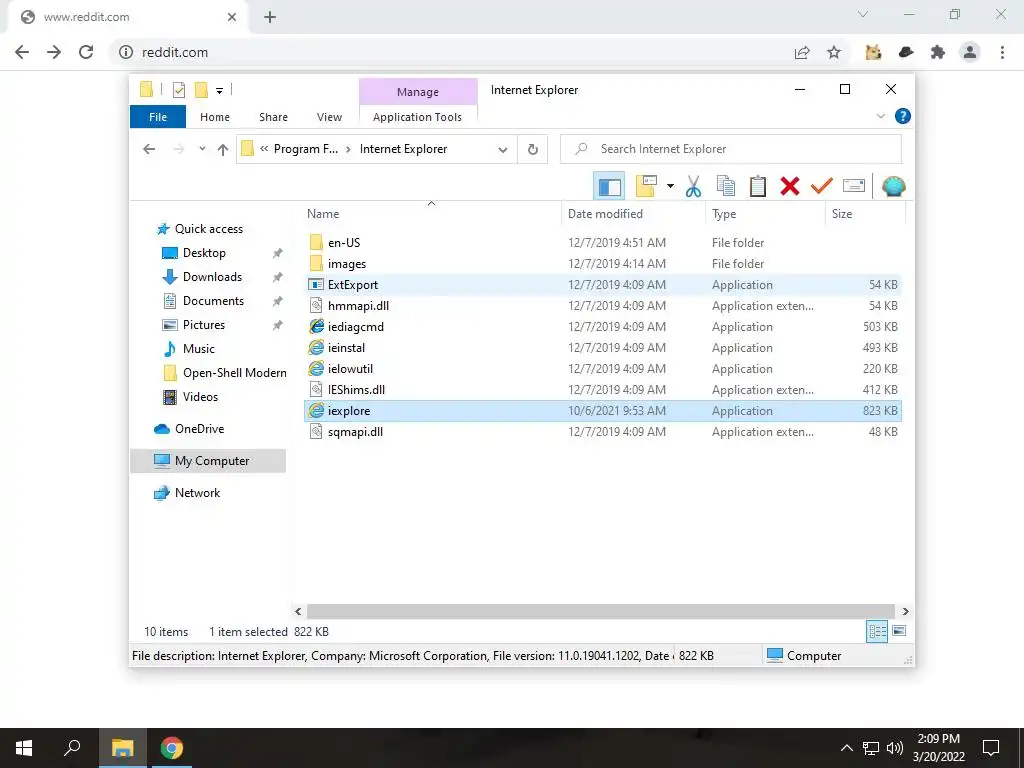Viewport: 1024px width, 768px height.
Task: Click the horizontal scrollbar left arrow
Action: pos(298,611)
